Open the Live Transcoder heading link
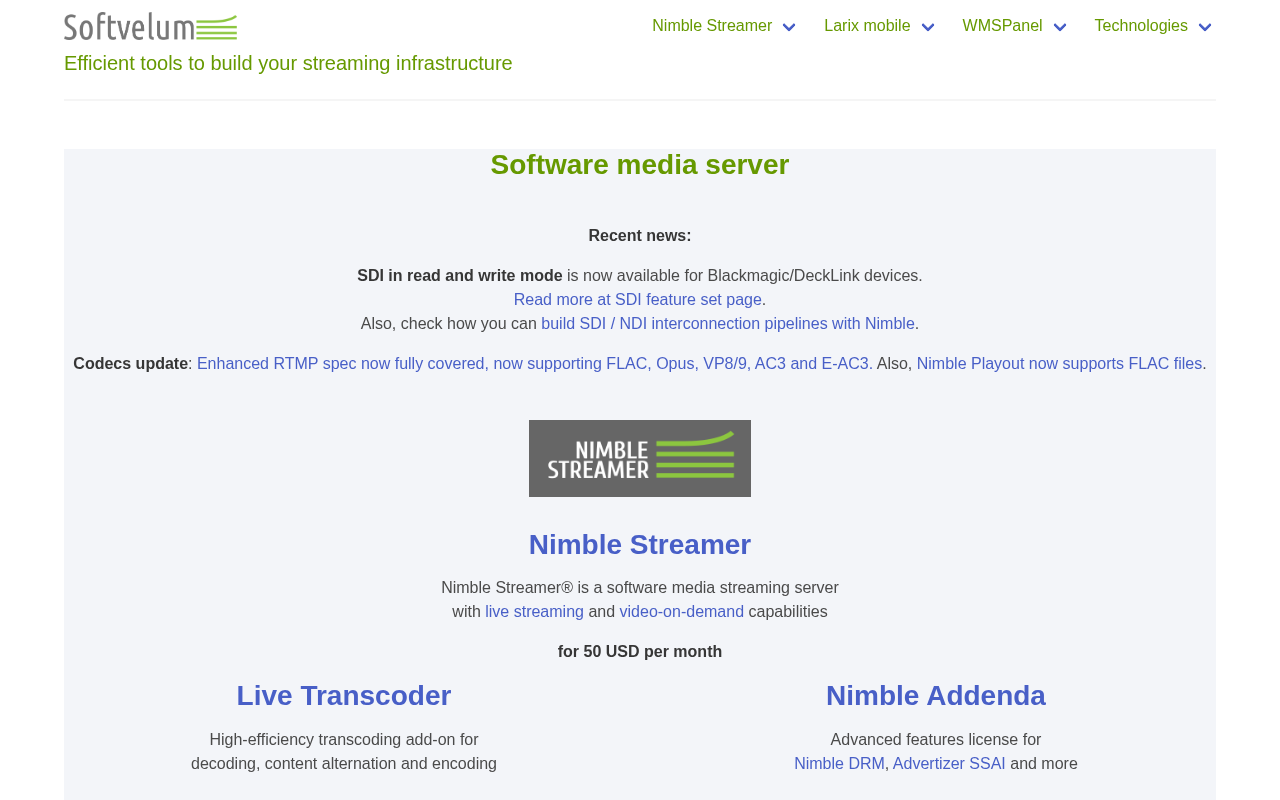This screenshot has height=800, width=1280. pyautogui.click(x=344, y=696)
